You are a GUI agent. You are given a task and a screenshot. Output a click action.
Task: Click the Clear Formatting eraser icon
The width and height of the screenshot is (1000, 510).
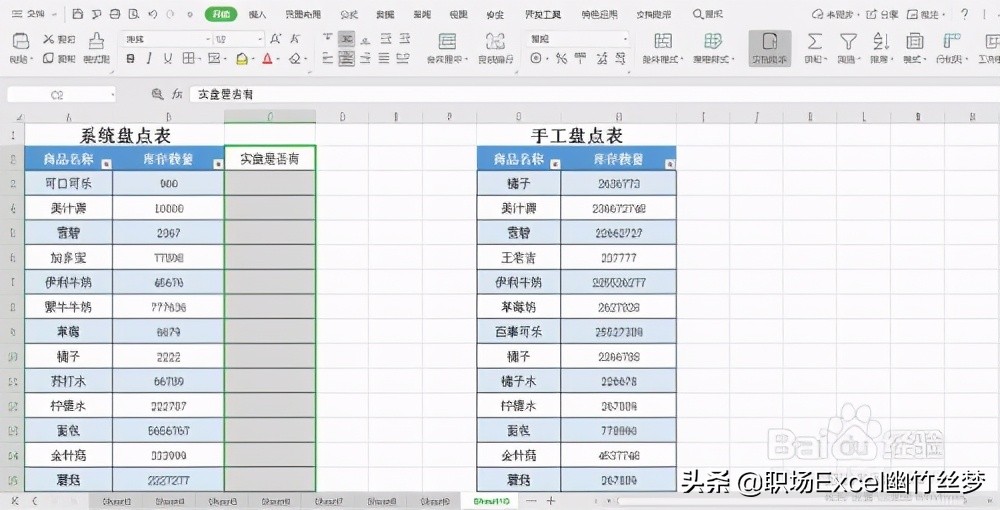tap(294, 59)
